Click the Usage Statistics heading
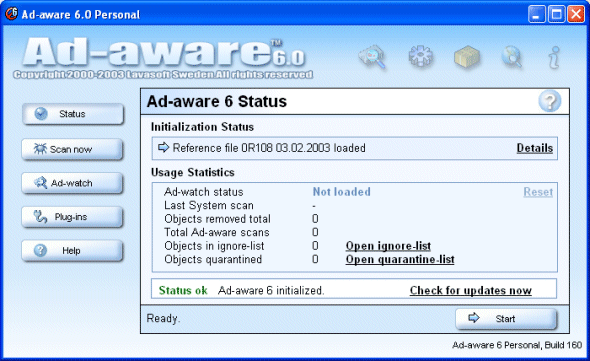The height and width of the screenshot is (361, 590). point(193,172)
